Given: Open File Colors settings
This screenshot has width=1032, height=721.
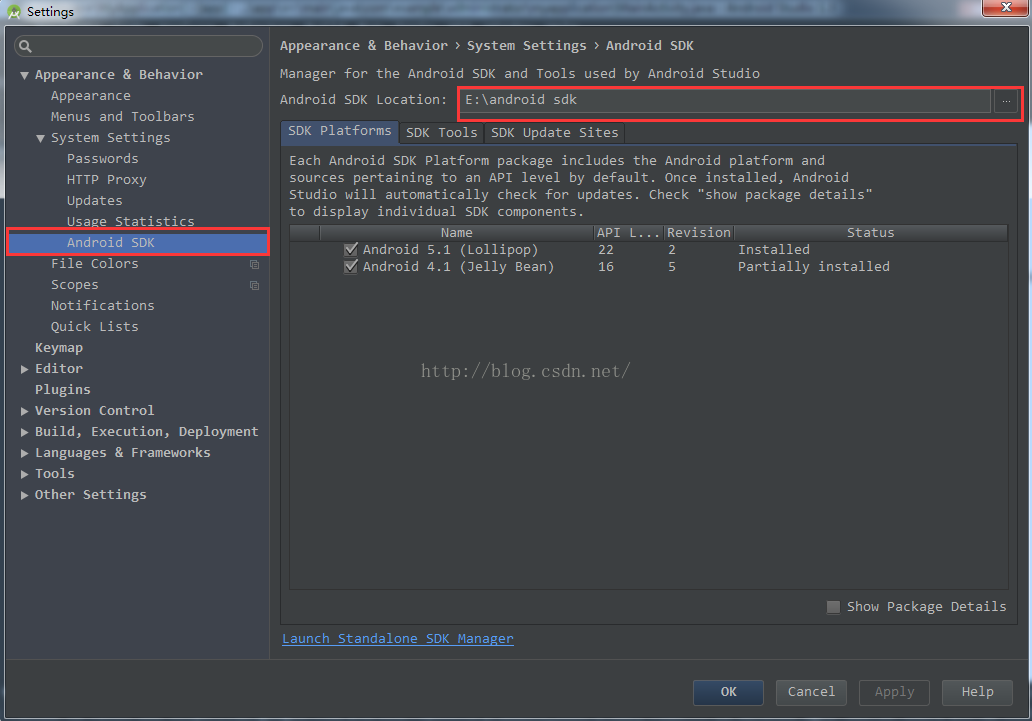Looking at the screenshot, I should click(x=95, y=264).
